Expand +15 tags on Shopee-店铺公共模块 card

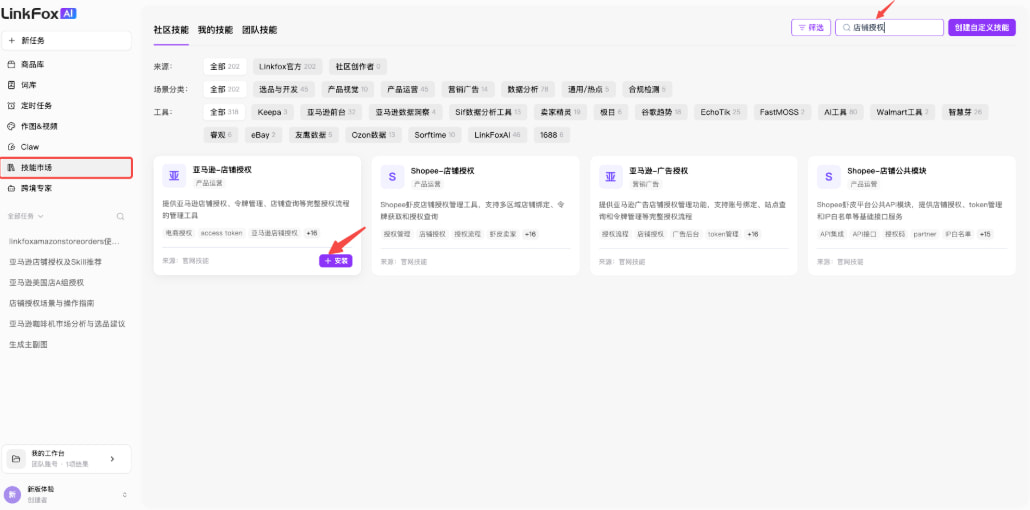click(x=985, y=233)
